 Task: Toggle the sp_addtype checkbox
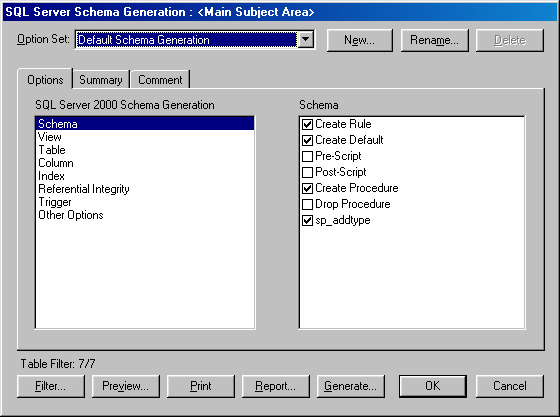click(307, 221)
